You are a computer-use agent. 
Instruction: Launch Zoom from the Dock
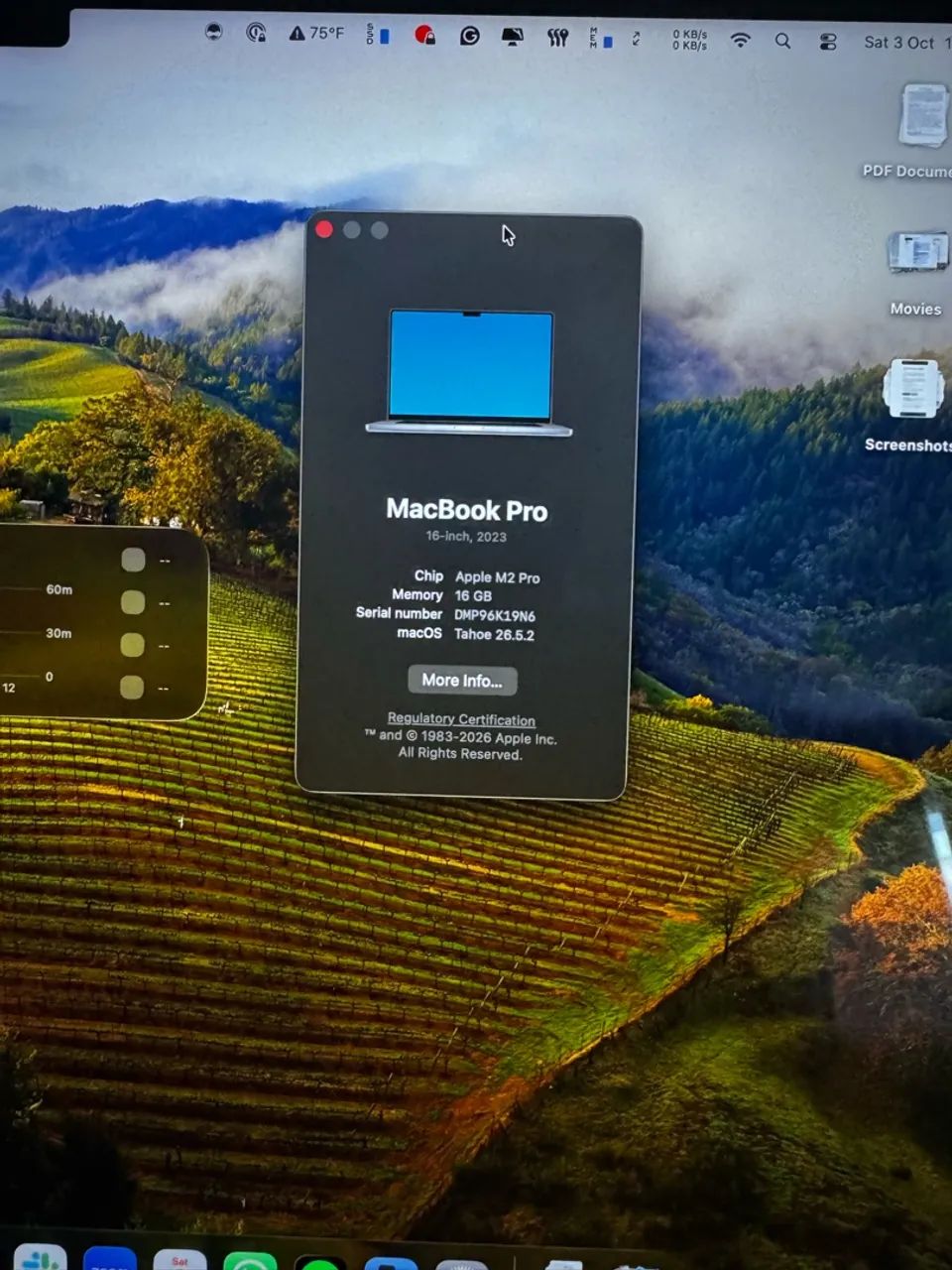110,1258
